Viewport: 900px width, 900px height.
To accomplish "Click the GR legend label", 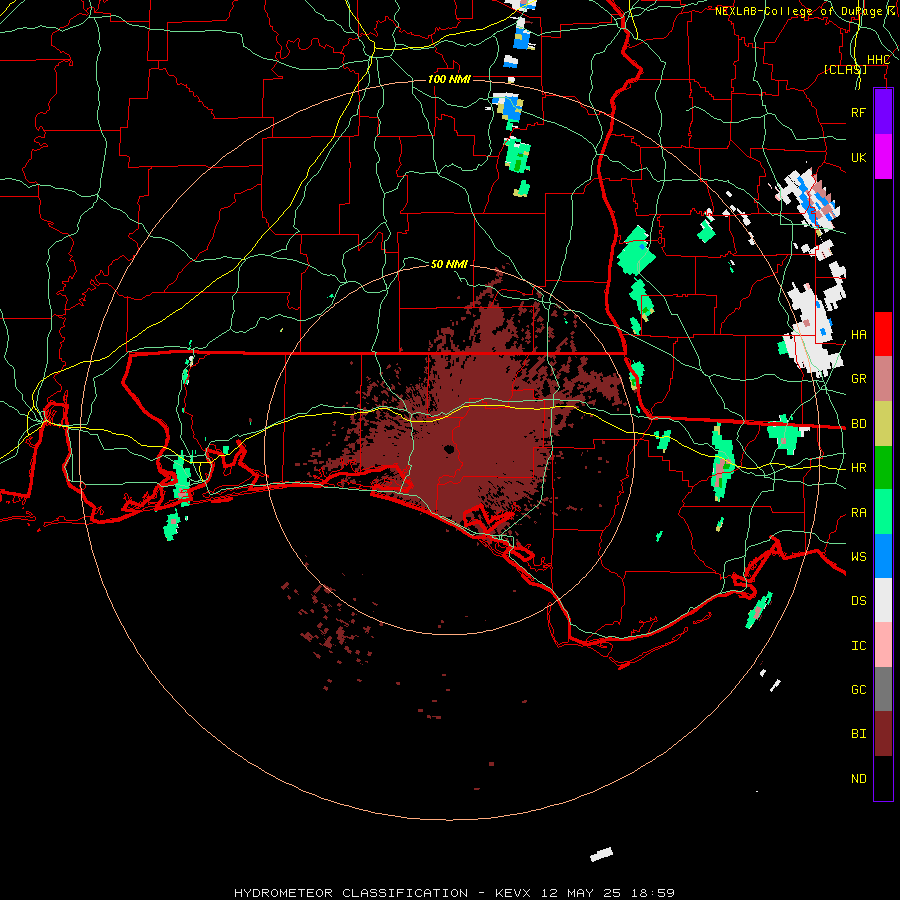I will click(x=858, y=379).
